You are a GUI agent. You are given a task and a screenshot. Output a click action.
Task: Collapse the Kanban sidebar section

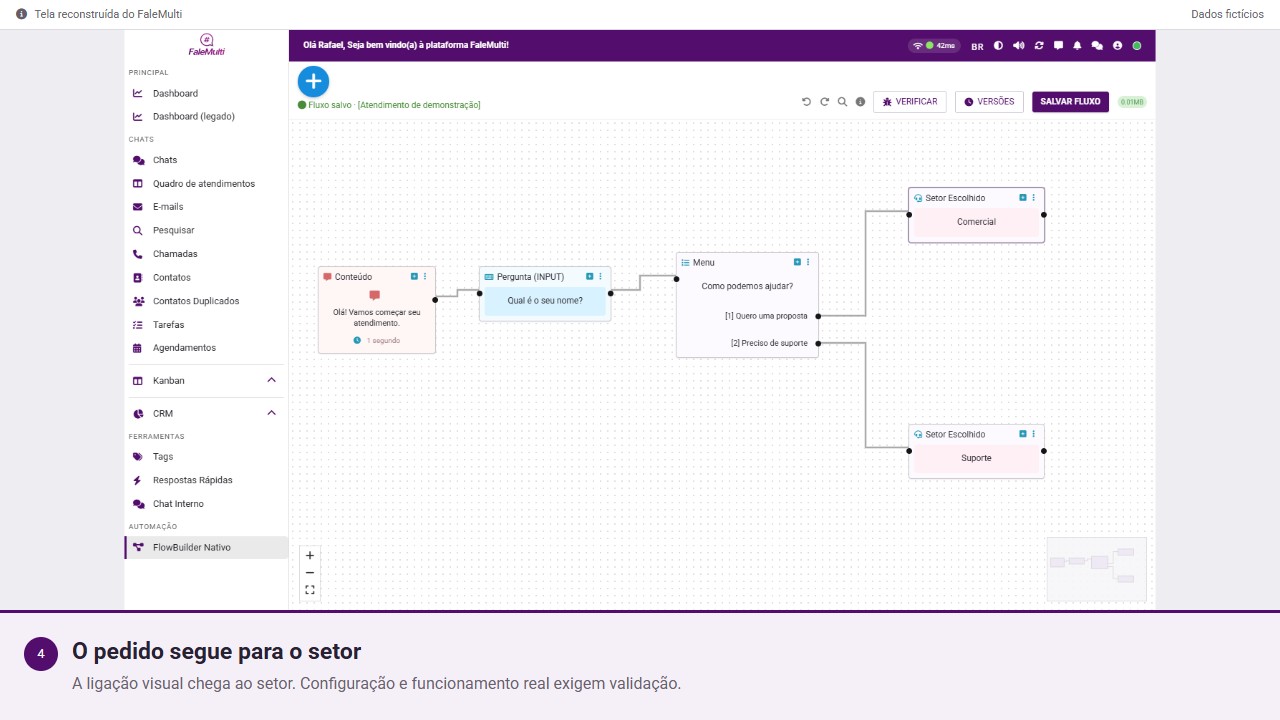(271, 381)
